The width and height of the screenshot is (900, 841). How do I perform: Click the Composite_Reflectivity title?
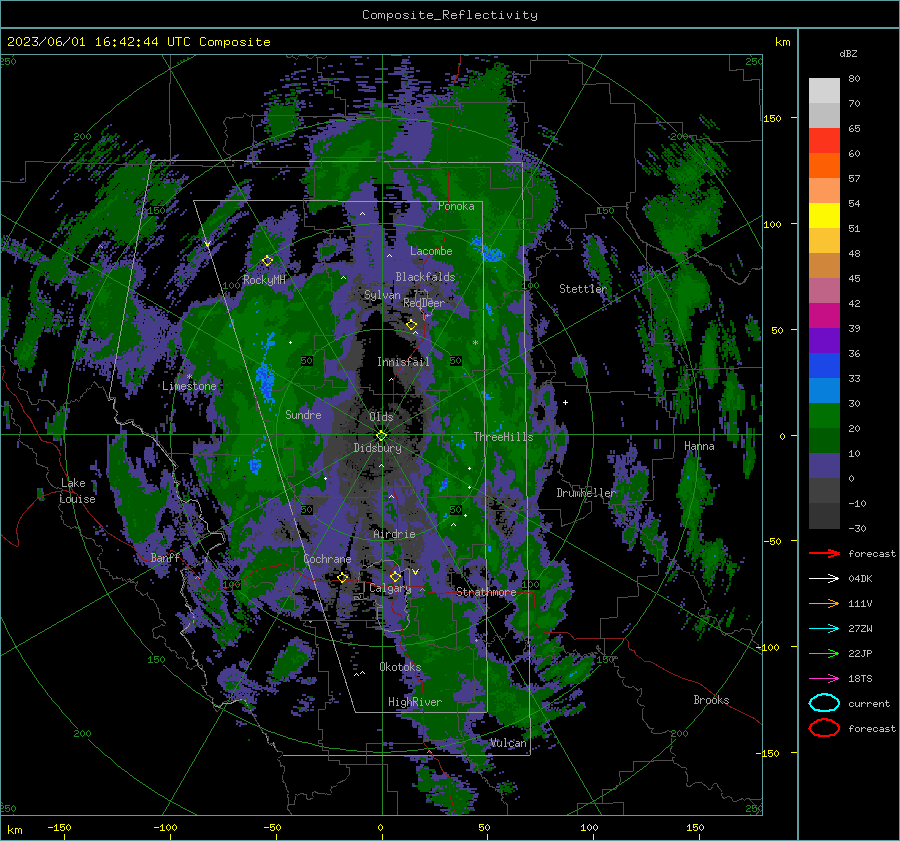pos(450,15)
